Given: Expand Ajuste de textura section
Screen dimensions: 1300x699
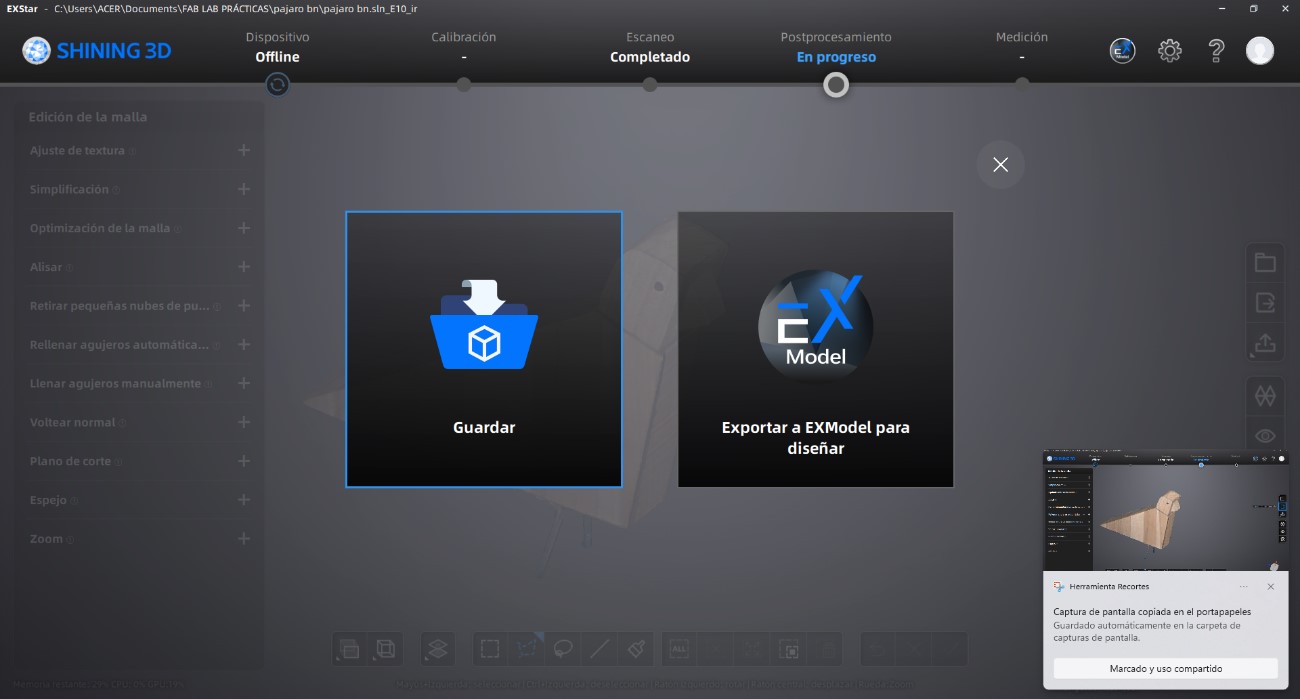Looking at the screenshot, I should (x=244, y=150).
